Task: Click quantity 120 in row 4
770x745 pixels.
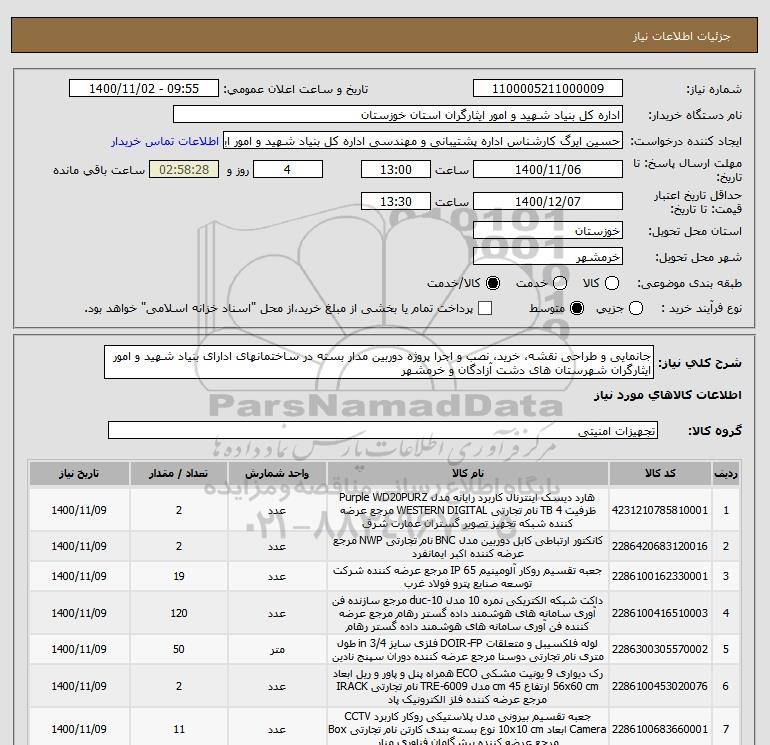Action: pyautogui.click(x=179, y=613)
